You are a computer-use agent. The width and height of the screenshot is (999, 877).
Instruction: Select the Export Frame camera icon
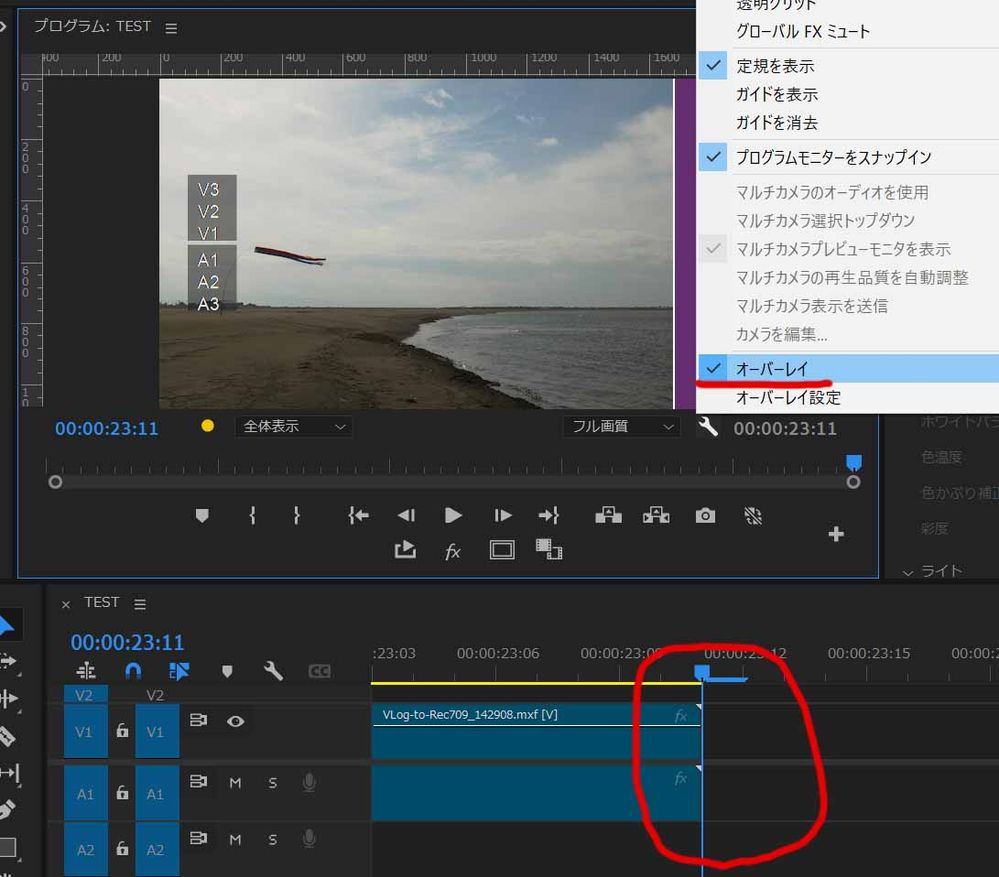[705, 515]
